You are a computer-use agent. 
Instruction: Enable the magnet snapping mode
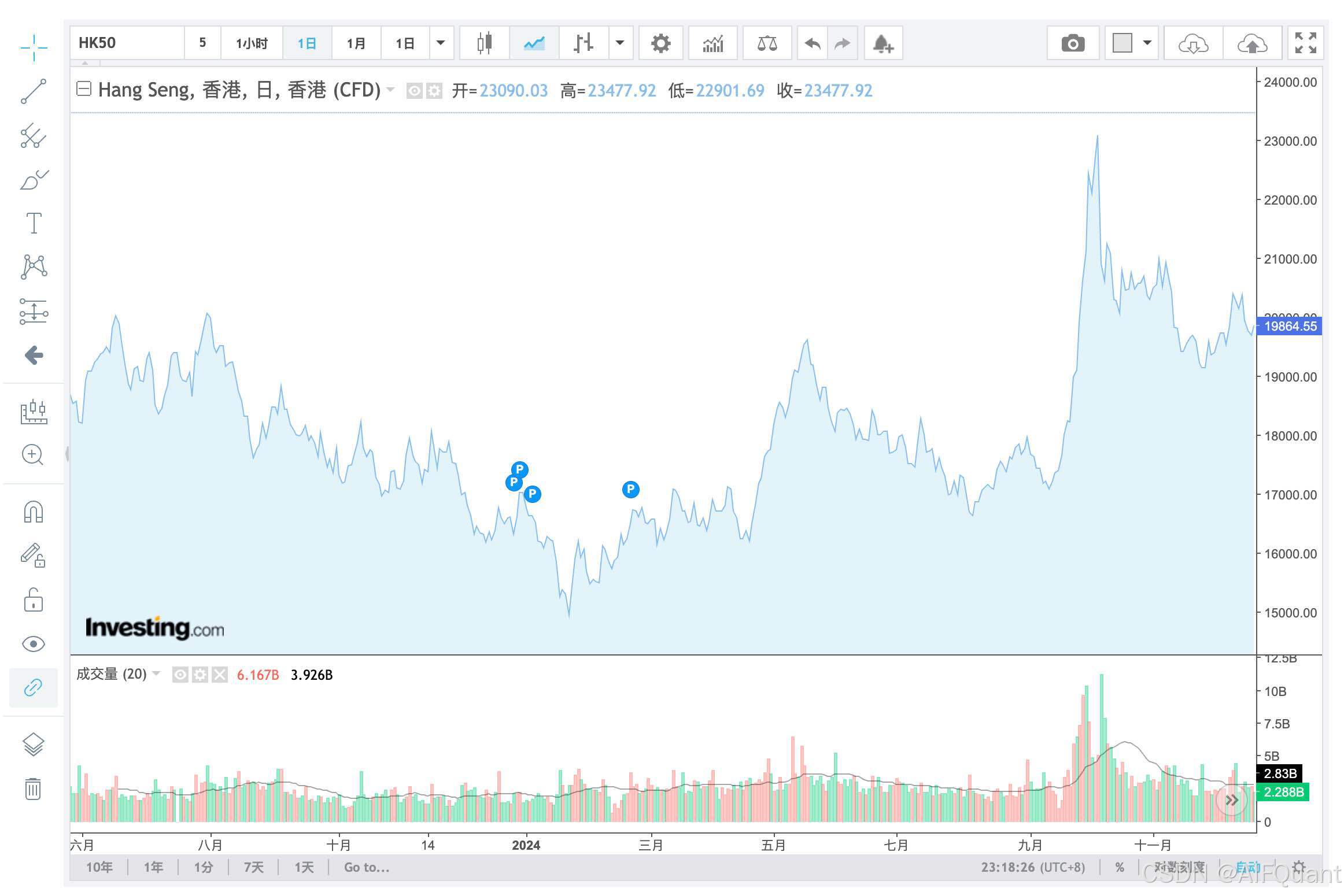(x=34, y=512)
